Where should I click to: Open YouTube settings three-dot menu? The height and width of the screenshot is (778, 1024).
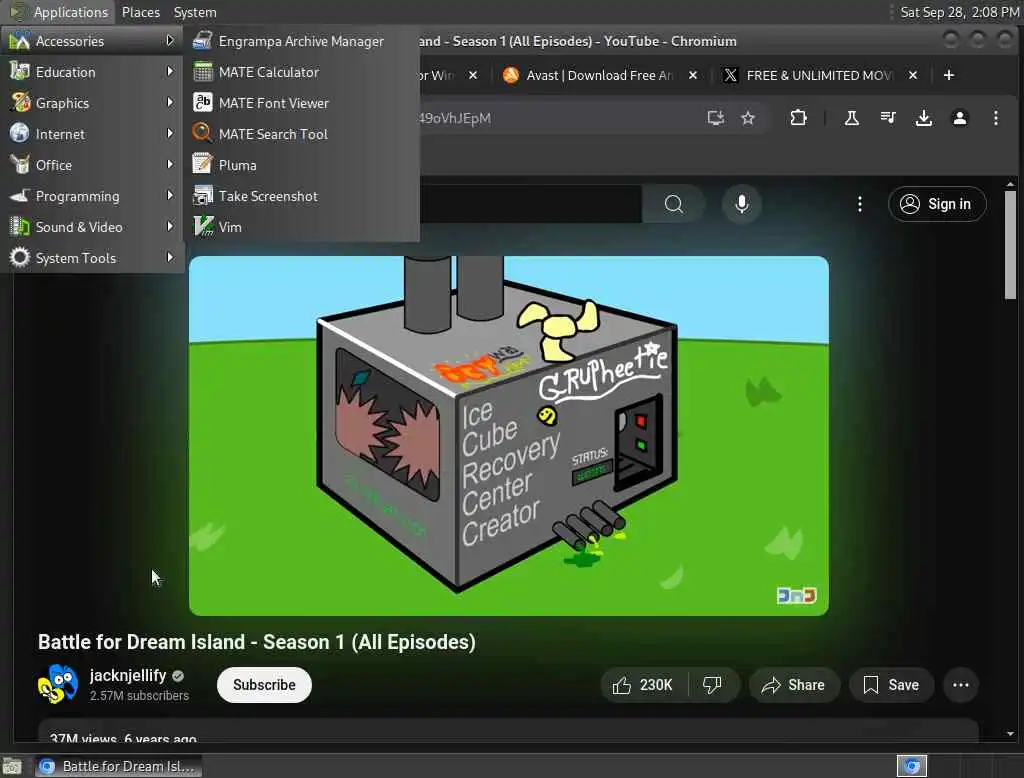[859, 204]
